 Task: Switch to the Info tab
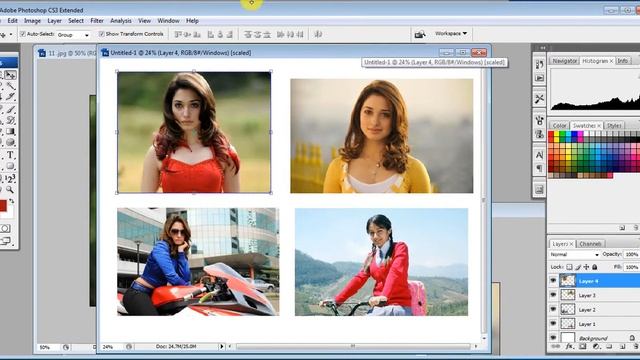click(622, 61)
